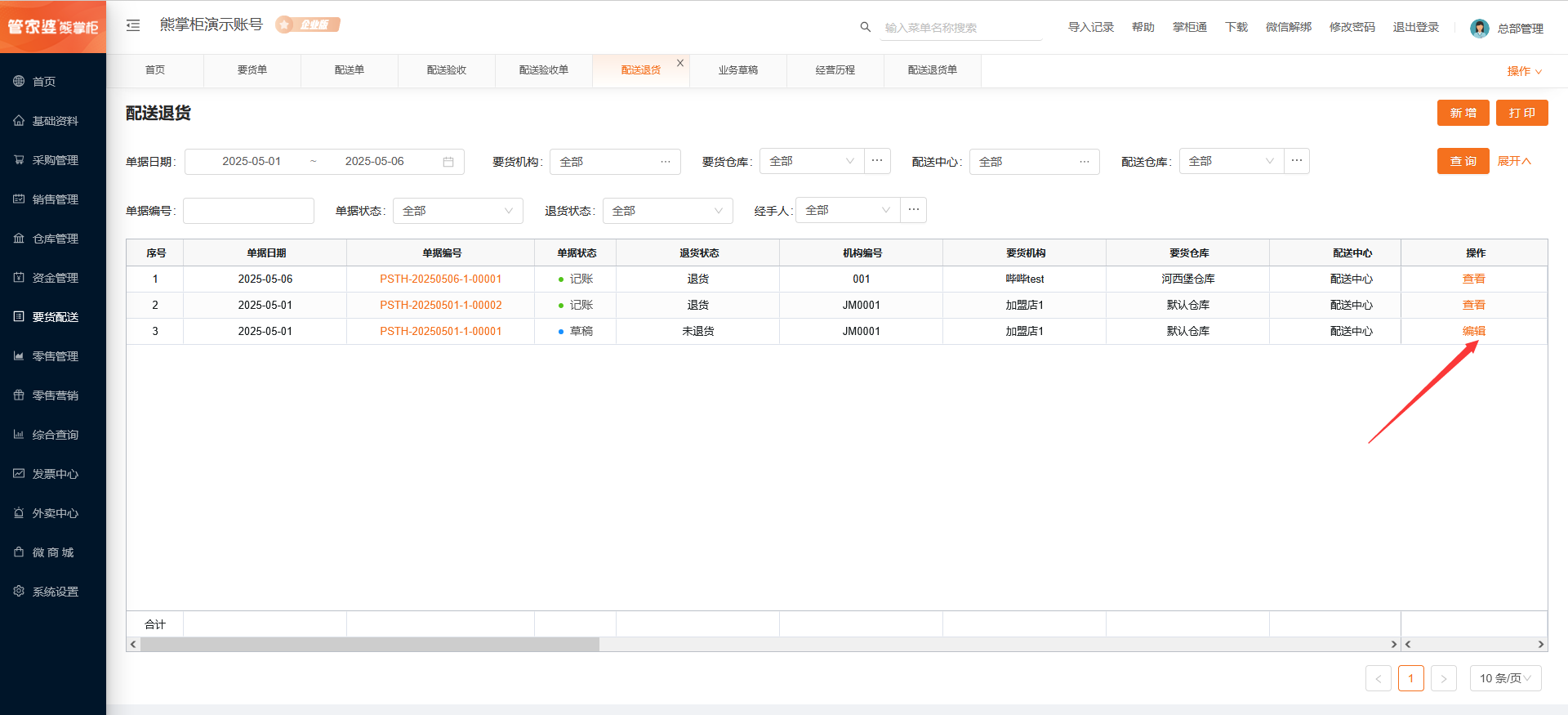This screenshot has width=1568, height=715.
Task: Switch to the 配送验收 tab
Action: tap(447, 70)
